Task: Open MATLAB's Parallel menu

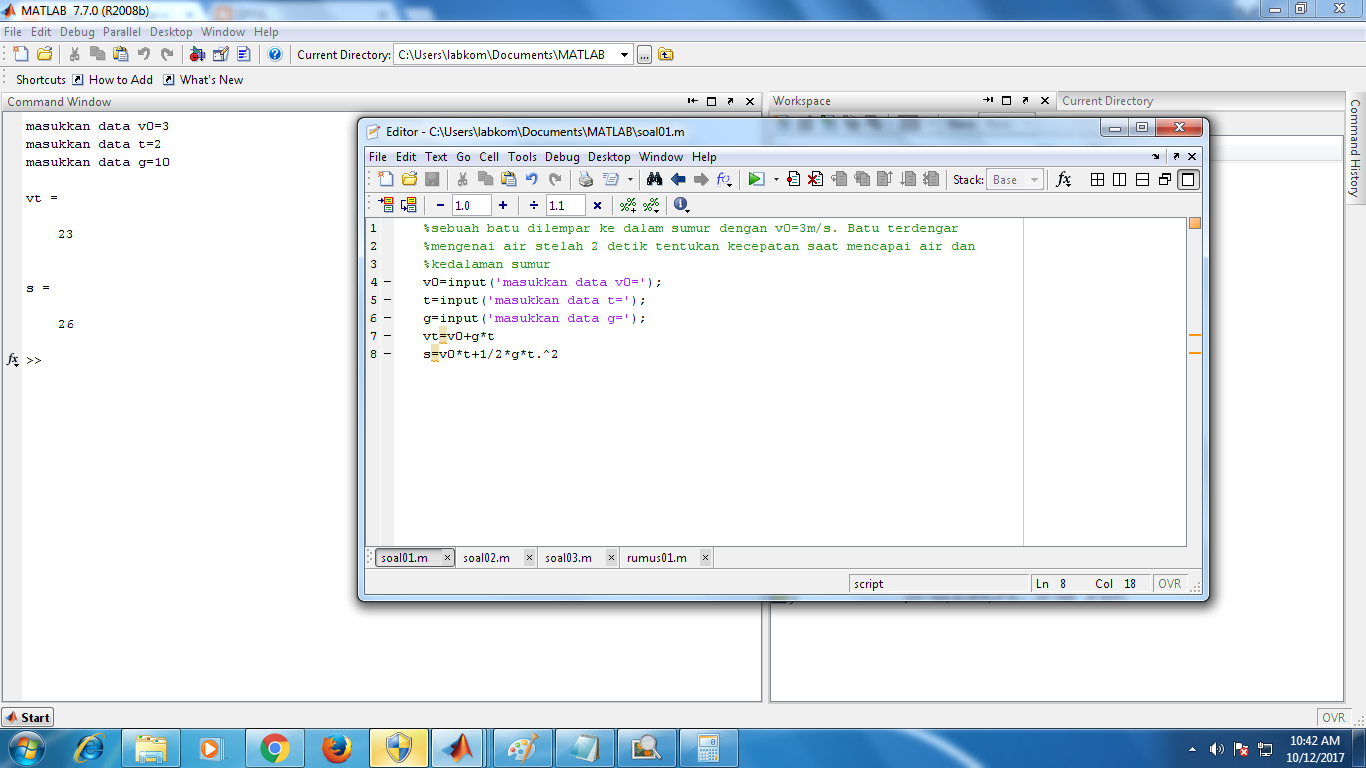Action: (122, 32)
